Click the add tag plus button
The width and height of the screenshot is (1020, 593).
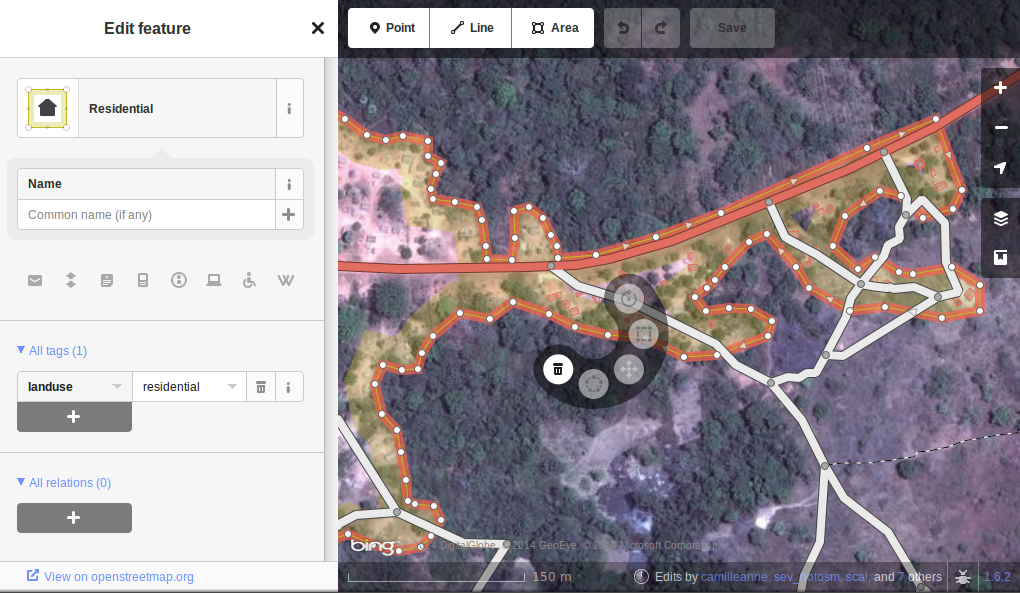click(74, 417)
